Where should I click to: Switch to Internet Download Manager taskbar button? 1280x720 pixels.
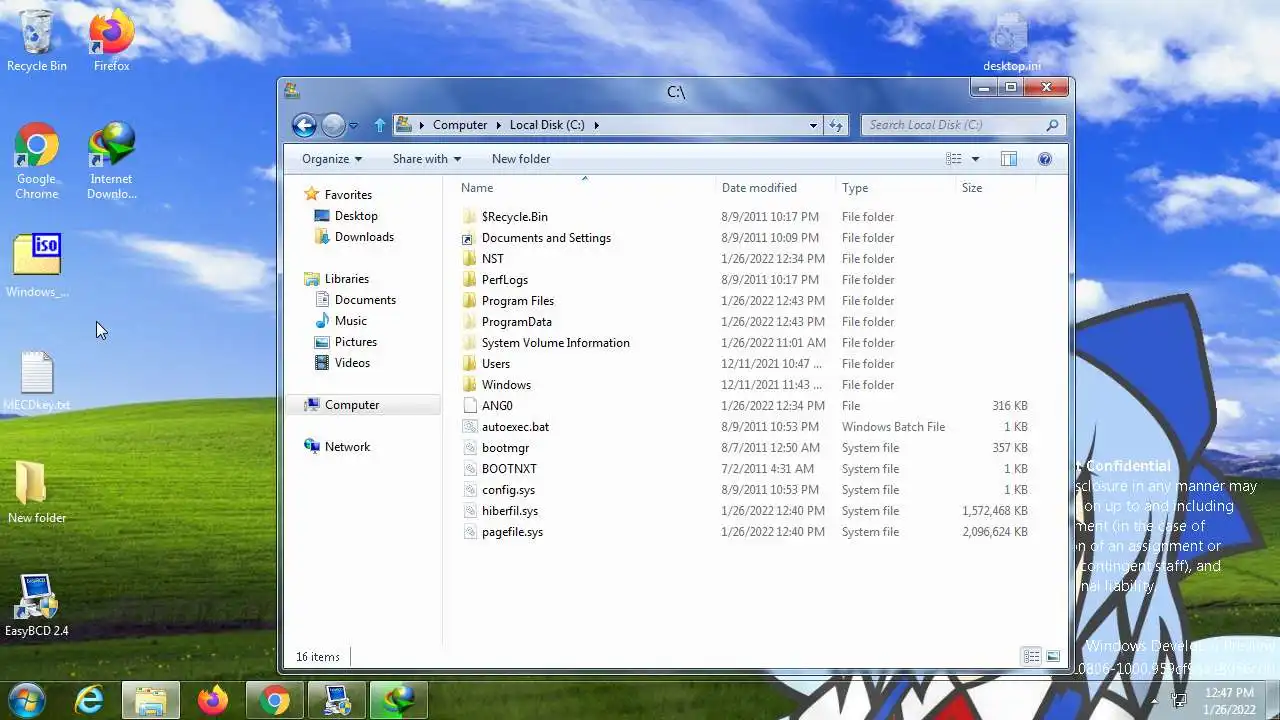(399, 700)
